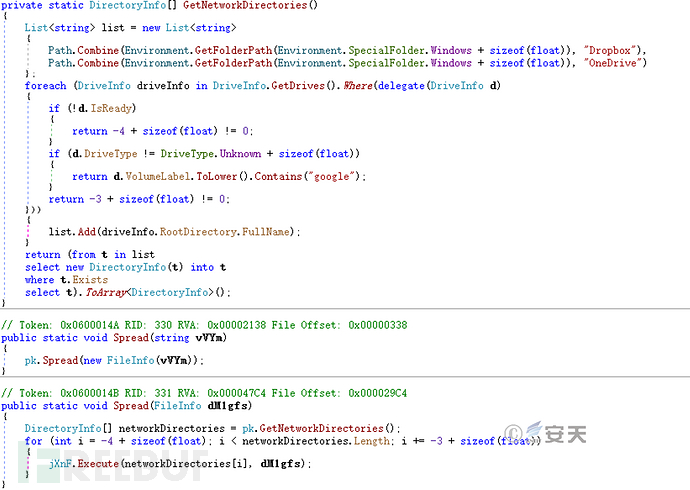
Task: Click FileInfo in new FileInfo(vVYm)
Action: [x=131, y=360]
